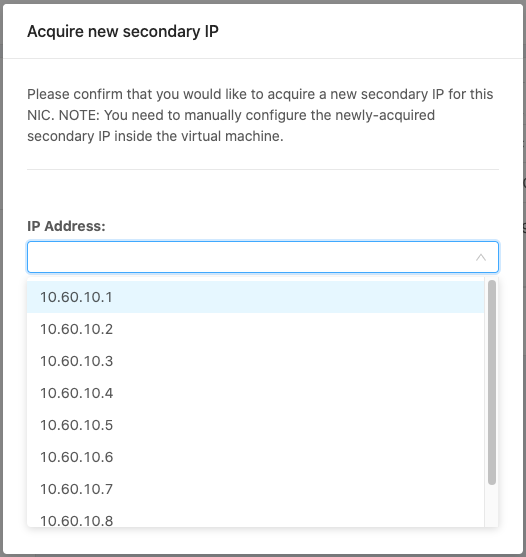Screen dimensions: 526x557
Task: Choose the 10.60.10.5 entry
Action: (x=256, y=425)
